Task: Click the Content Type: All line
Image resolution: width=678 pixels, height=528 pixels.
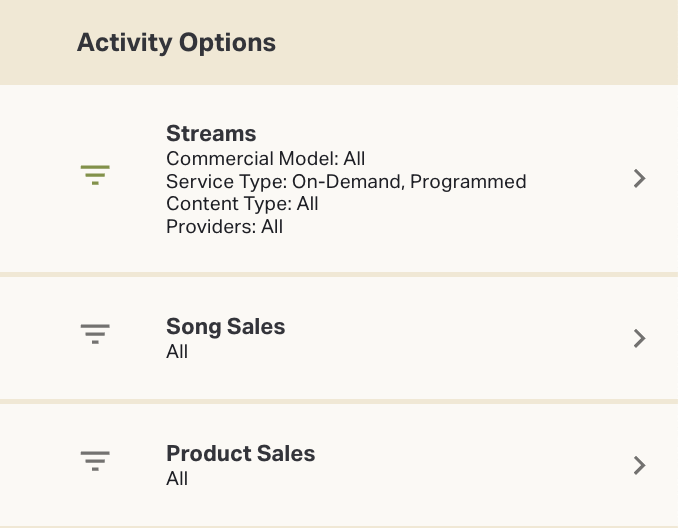Action: [x=242, y=203]
